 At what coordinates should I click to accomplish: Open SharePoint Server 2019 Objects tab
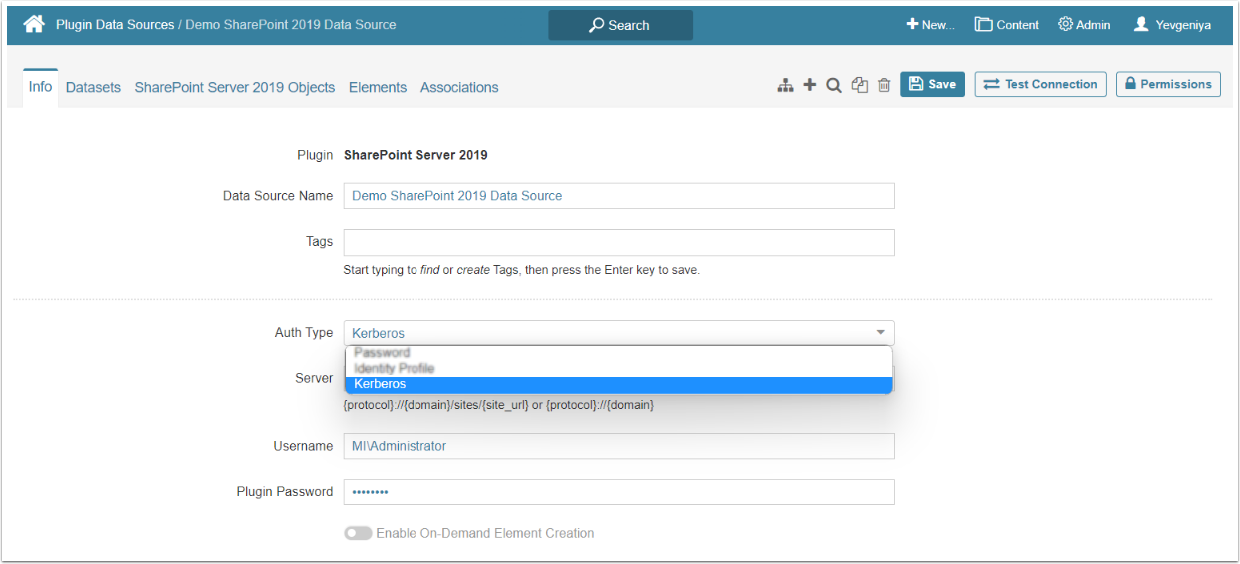(x=235, y=87)
